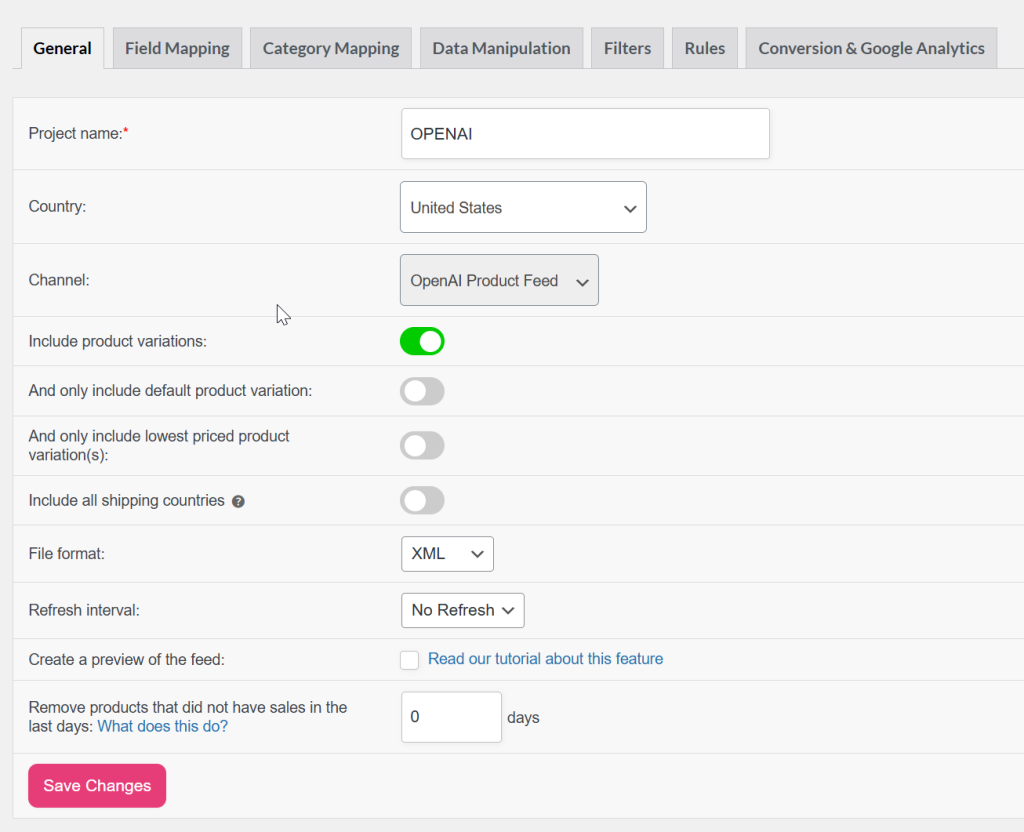Viewport: 1024px width, 832px height.
Task: Click the Save Changes button
Action: coord(96,786)
